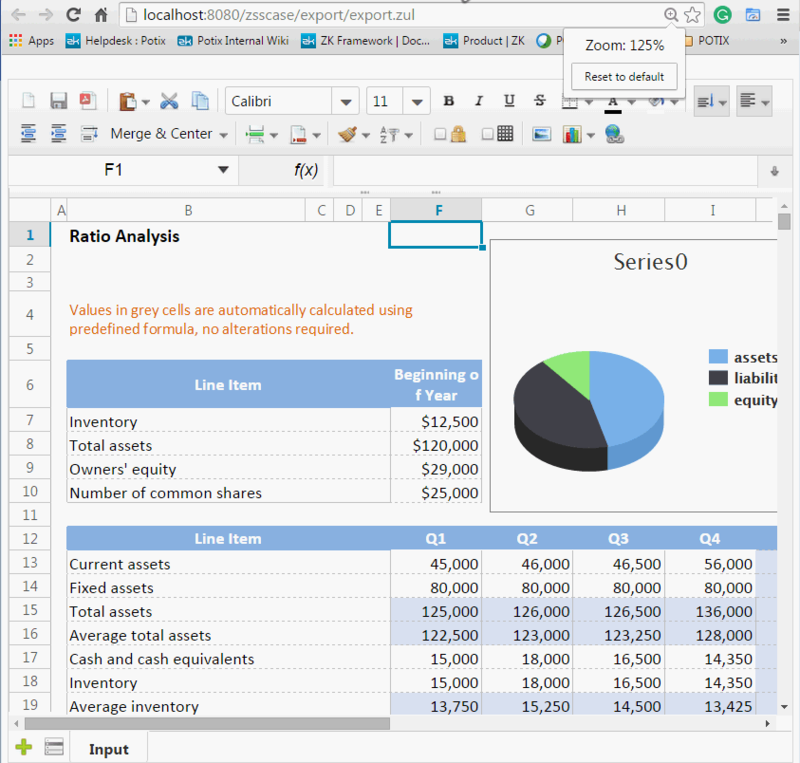This screenshot has width=800, height=763.
Task: Click Reset to default zoom button
Action: [x=624, y=77]
